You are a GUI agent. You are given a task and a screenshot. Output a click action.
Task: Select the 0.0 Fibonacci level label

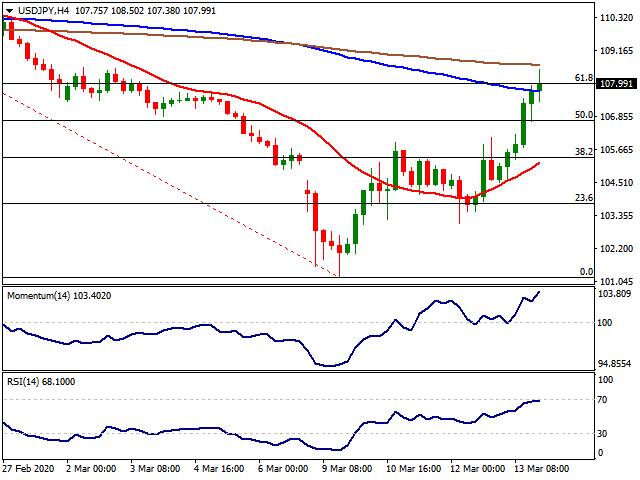pos(586,272)
